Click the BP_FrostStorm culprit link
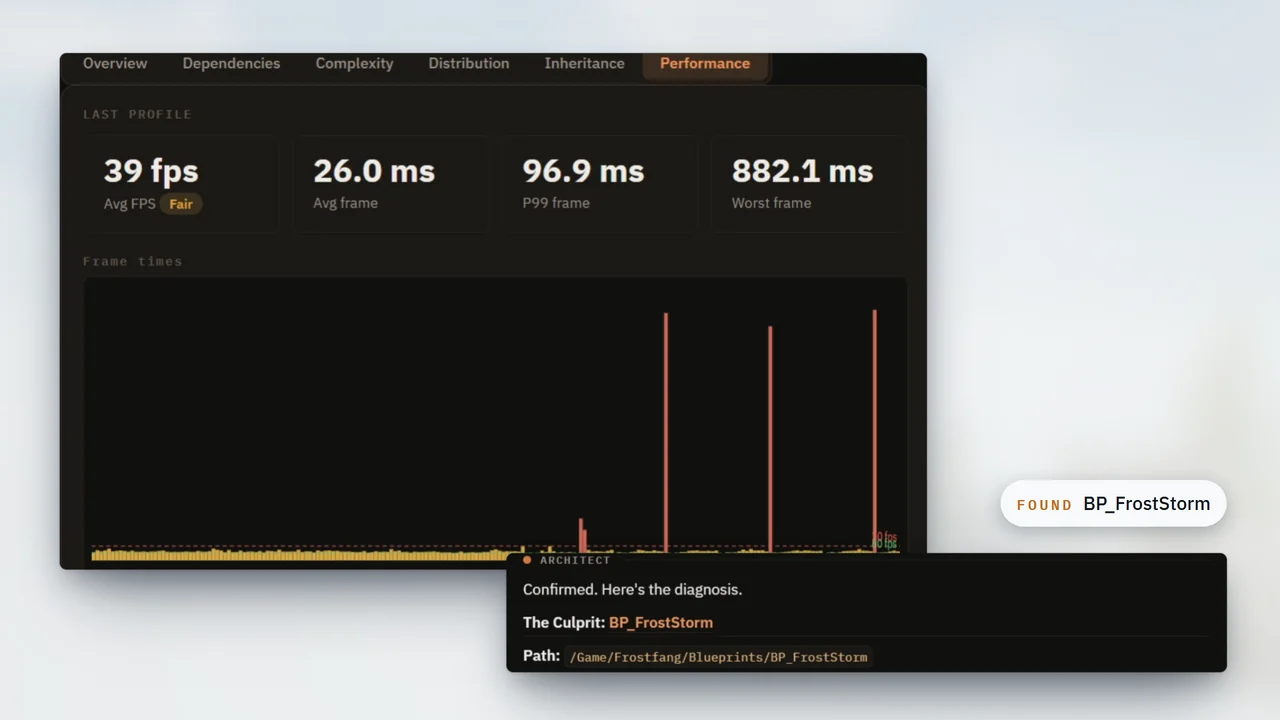The height and width of the screenshot is (720, 1280). pos(661,622)
